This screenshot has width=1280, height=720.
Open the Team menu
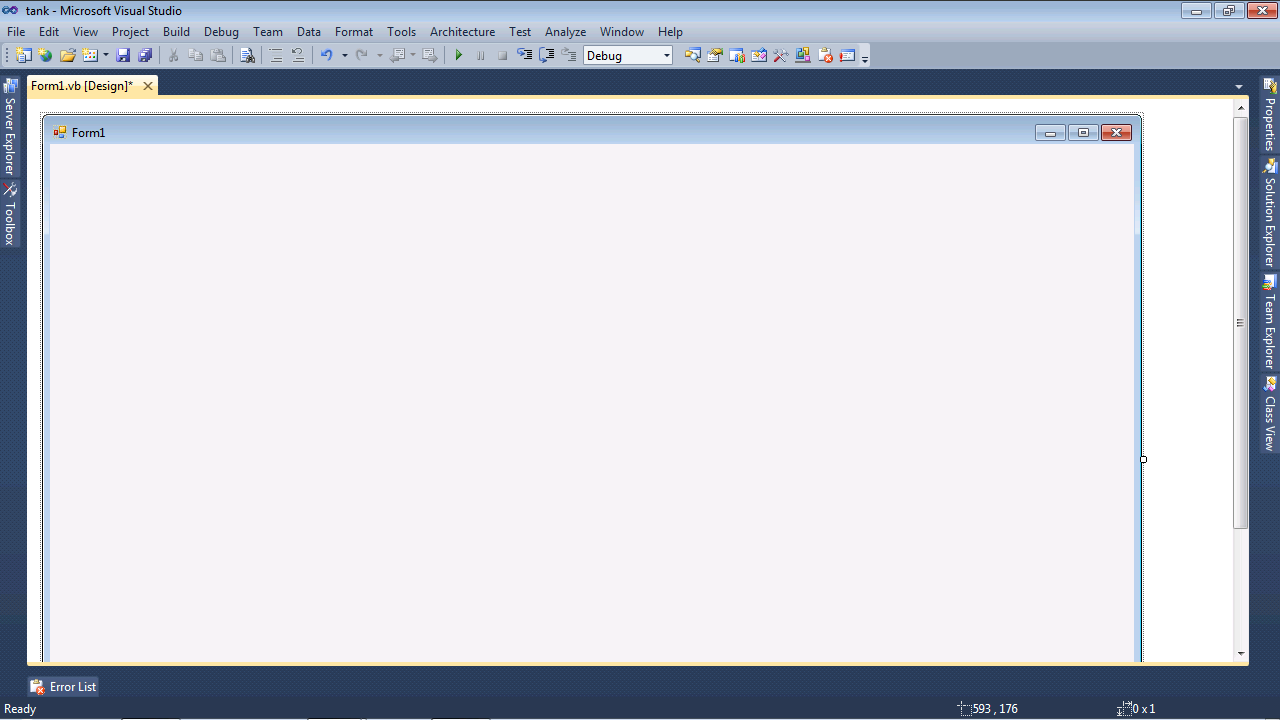(267, 32)
